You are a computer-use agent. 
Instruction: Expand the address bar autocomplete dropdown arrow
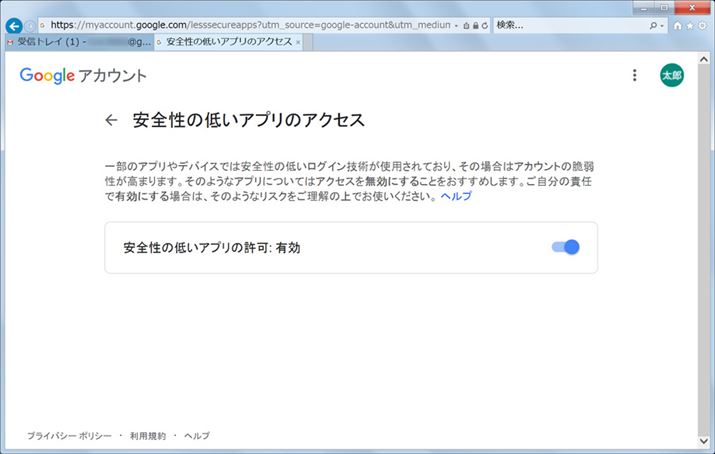(x=456, y=26)
